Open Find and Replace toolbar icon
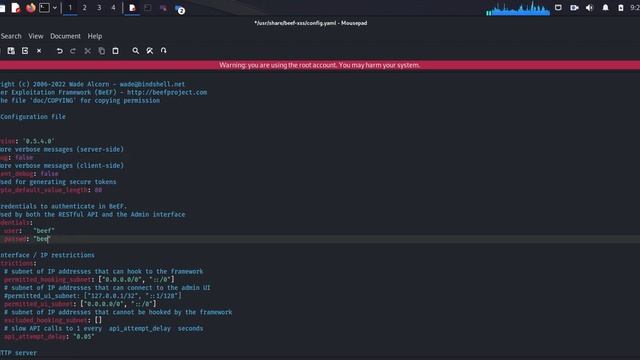 coord(150,51)
